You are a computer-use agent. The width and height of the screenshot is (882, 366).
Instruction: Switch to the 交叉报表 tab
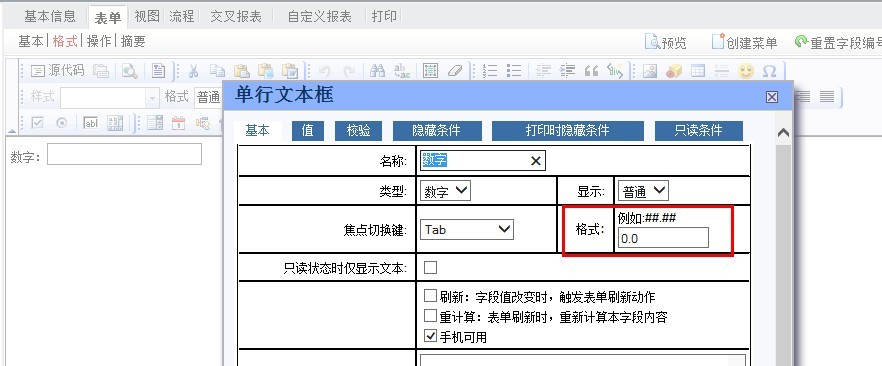pyautogui.click(x=236, y=16)
